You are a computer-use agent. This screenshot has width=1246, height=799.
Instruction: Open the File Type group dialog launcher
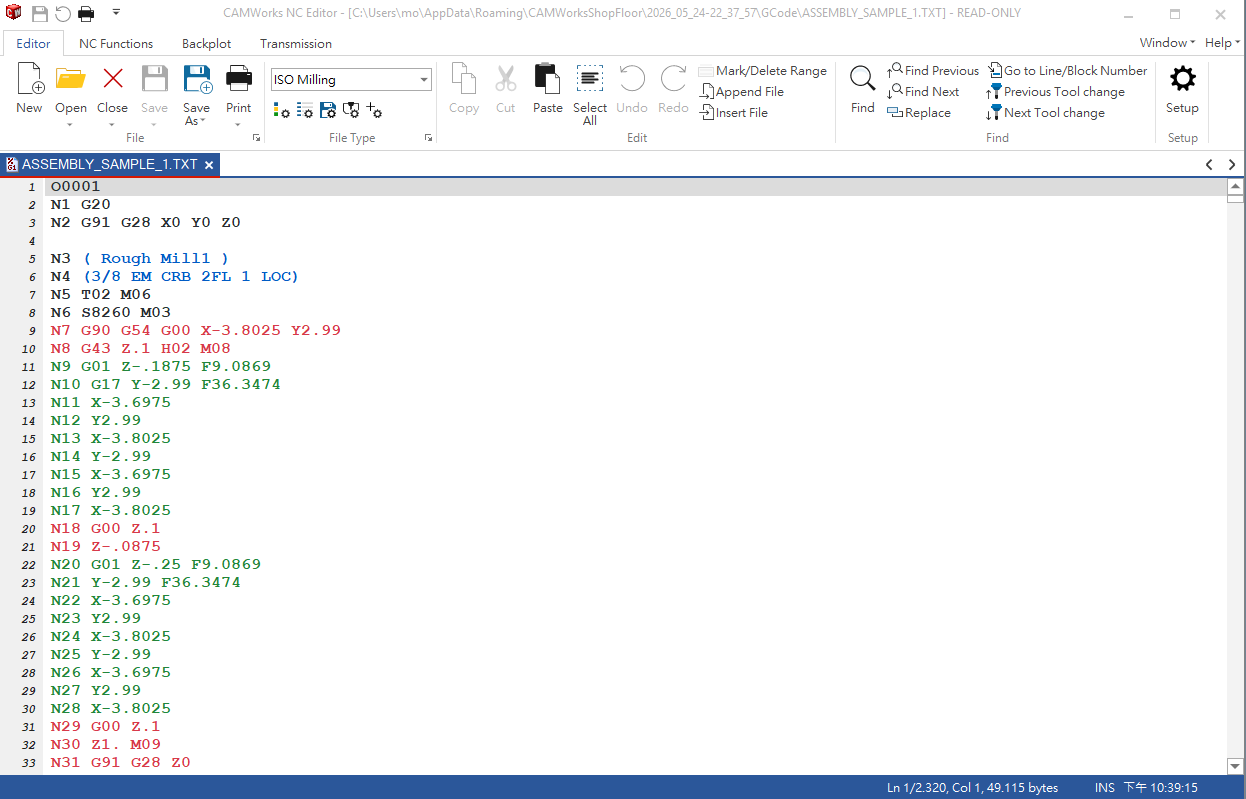(428, 138)
